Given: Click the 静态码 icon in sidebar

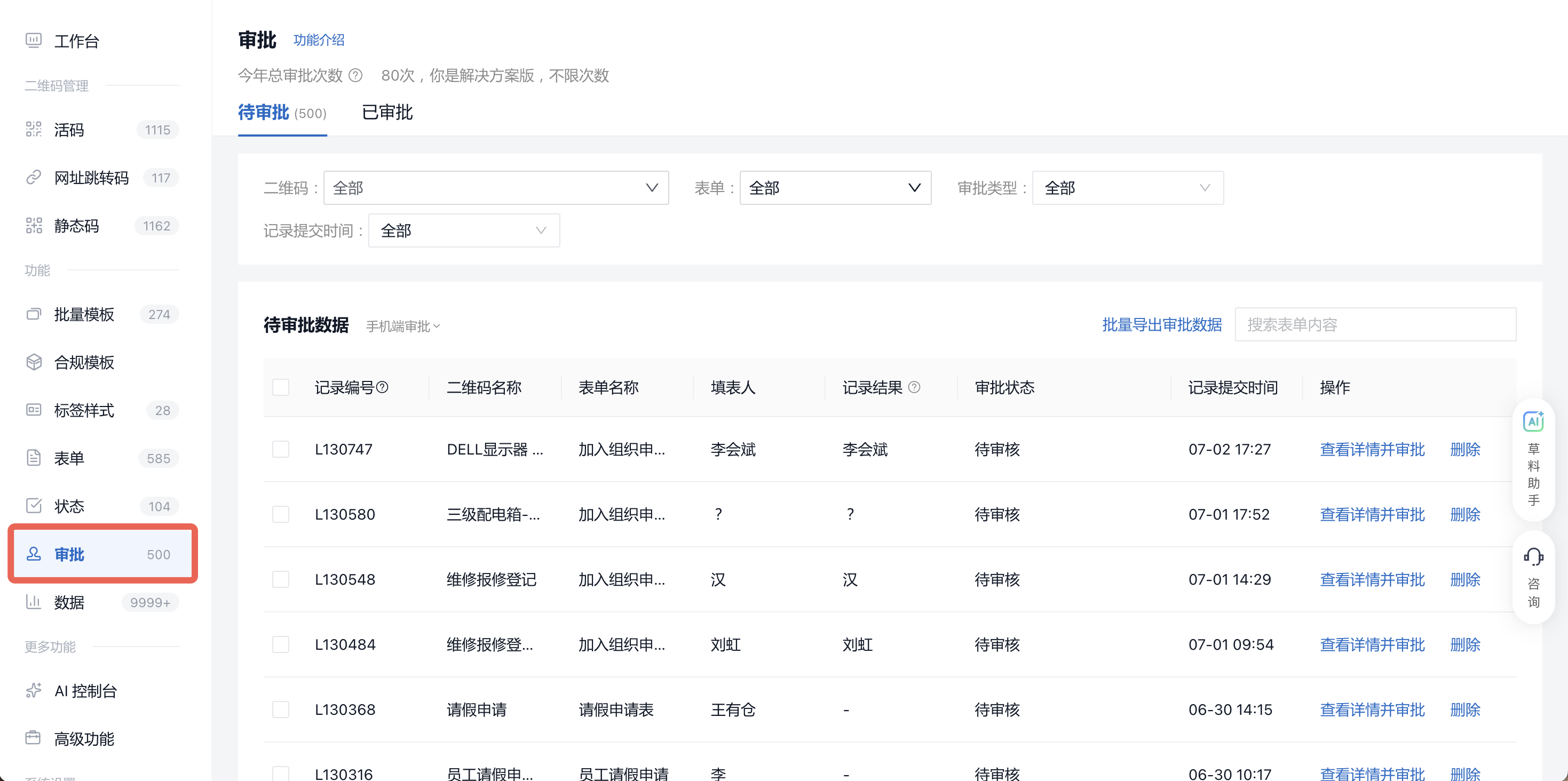Looking at the screenshot, I should (34, 226).
